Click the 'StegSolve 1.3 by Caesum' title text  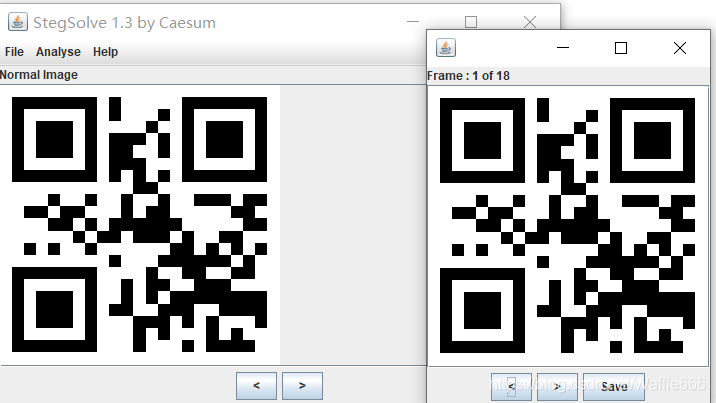click(x=124, y=22)
